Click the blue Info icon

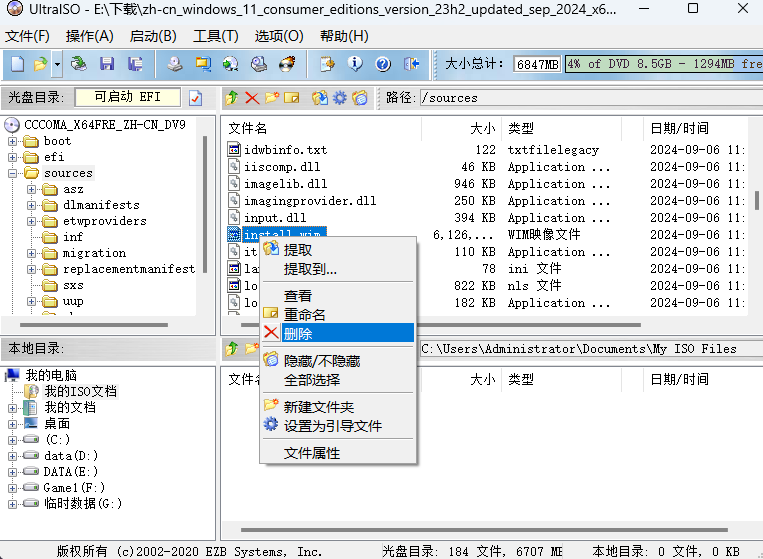pyautogui.click(x=355, y=64)
